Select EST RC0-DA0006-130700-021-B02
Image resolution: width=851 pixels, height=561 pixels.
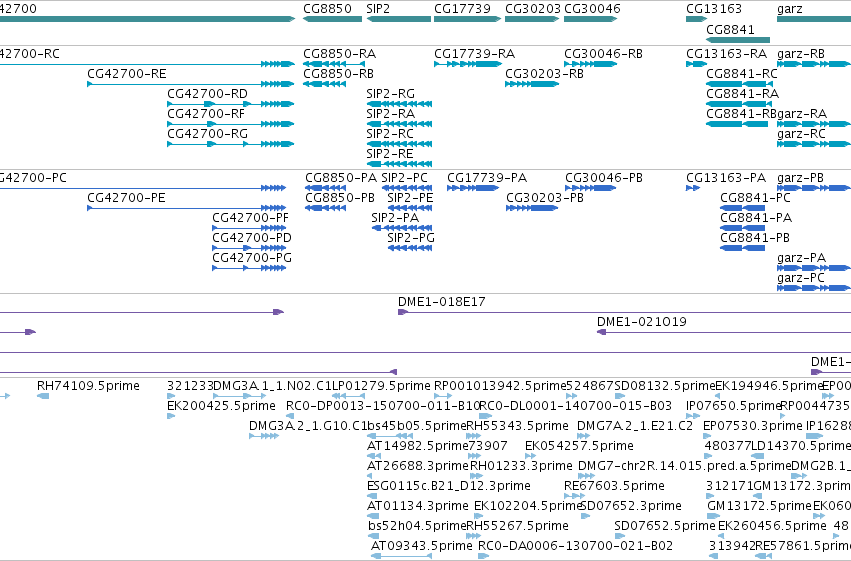point(484,557)
